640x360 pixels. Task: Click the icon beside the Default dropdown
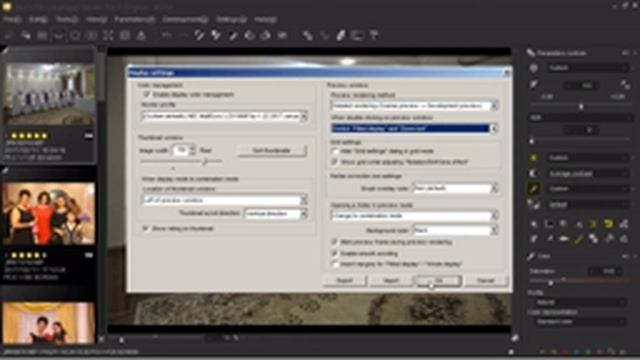533,204
